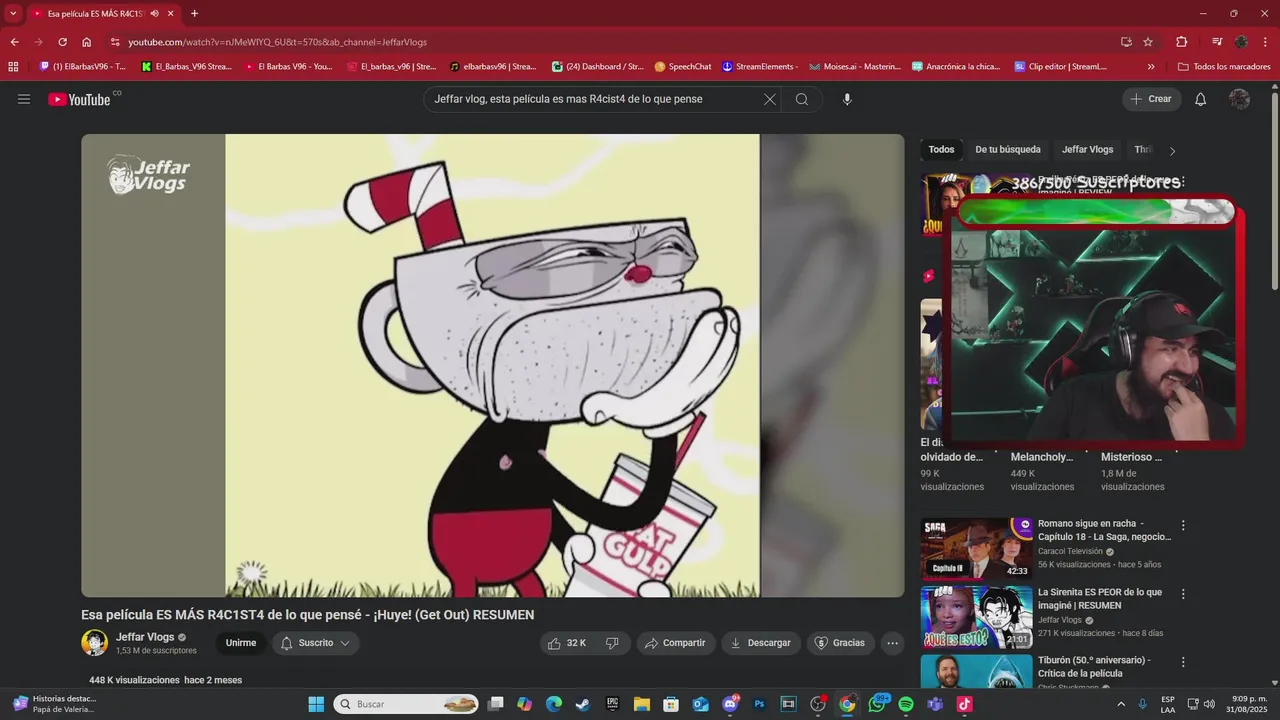Open the Clip editor Streamlabs bookmark
The height and width of the screenshot is (720, 1280).
[1060, 67]
